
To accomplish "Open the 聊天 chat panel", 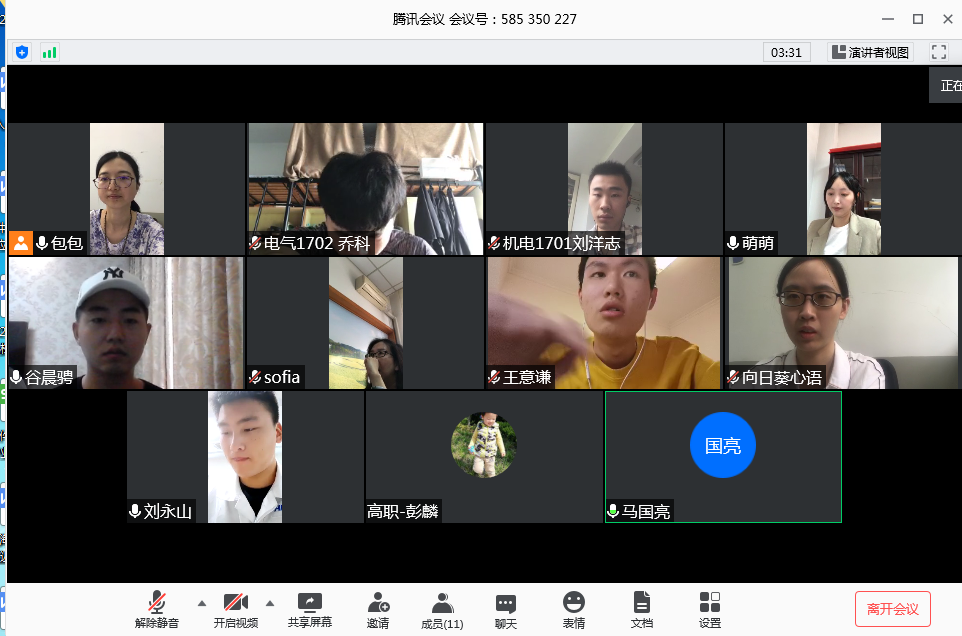I will tap(506, 609).
